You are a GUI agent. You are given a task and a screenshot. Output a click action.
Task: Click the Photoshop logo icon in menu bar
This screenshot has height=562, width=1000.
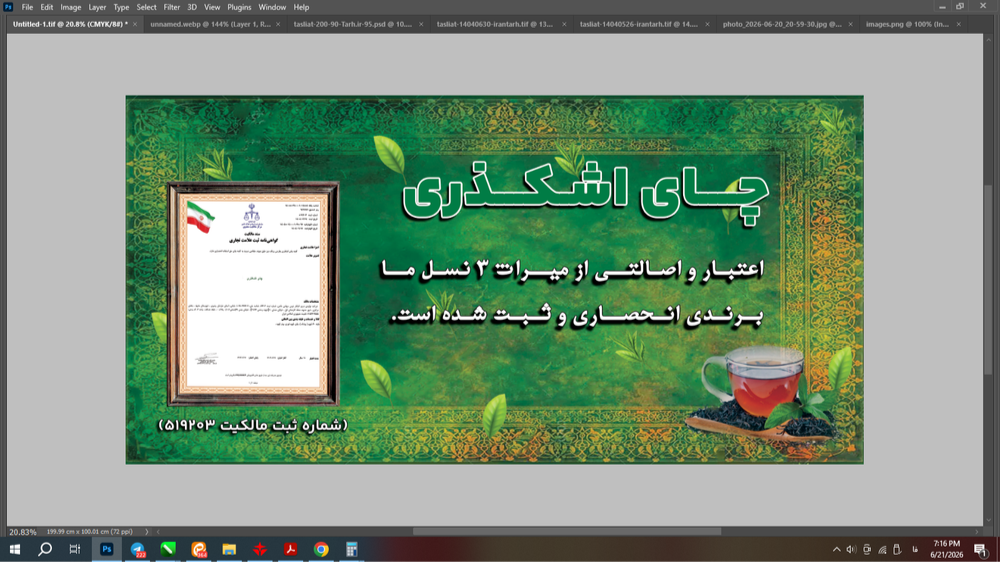[x=8, y=7]
